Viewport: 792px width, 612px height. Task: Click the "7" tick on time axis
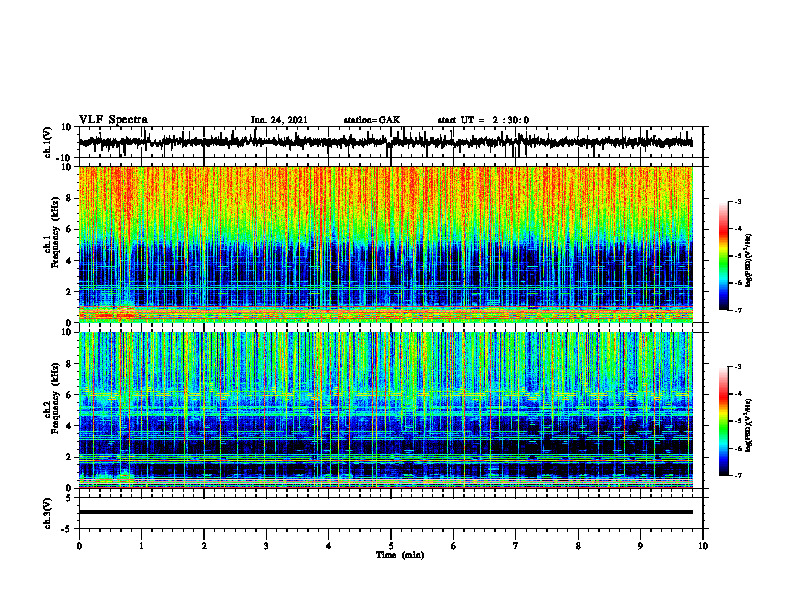(x=516, y=546)
